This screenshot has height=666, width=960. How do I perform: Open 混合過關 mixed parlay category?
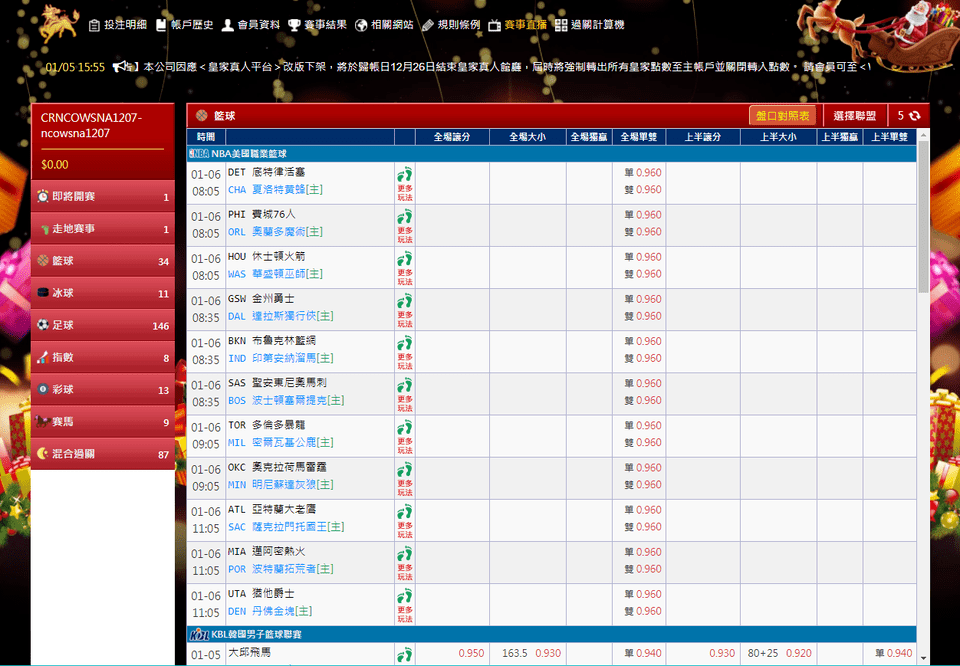point(102,454)
